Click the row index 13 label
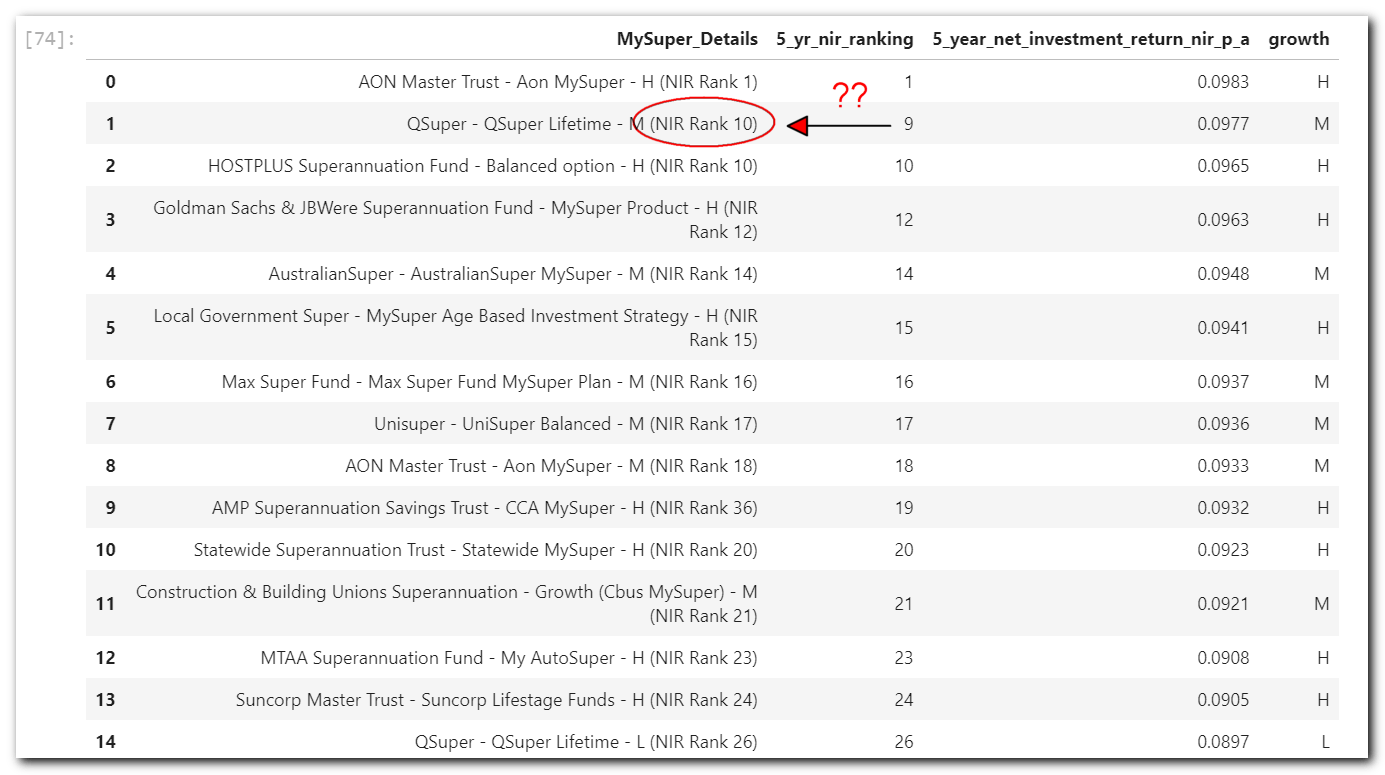Viewport: 1385px width, 775px height. pos(106,700)
